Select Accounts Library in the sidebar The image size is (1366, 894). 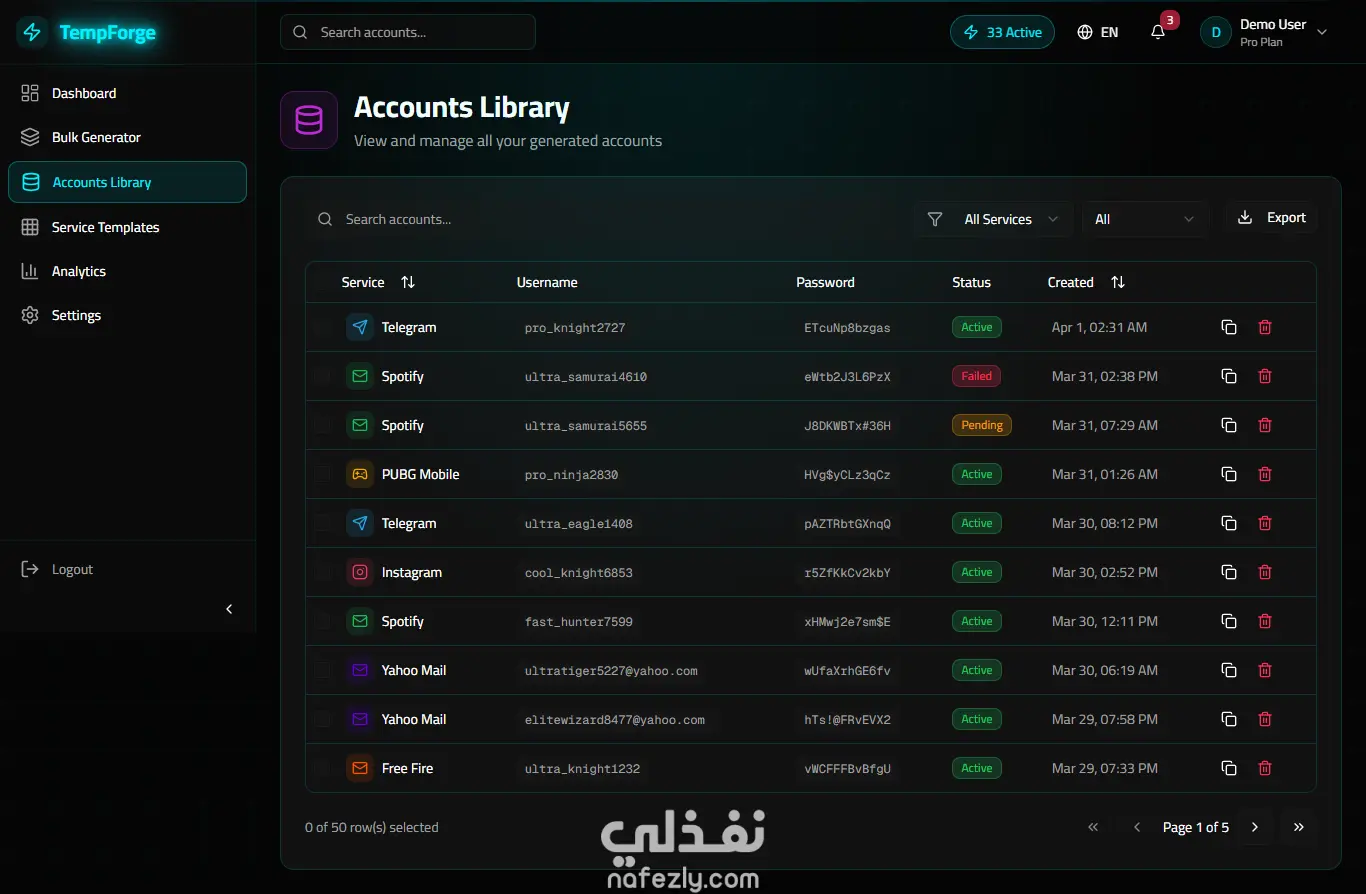pos(127,182)
